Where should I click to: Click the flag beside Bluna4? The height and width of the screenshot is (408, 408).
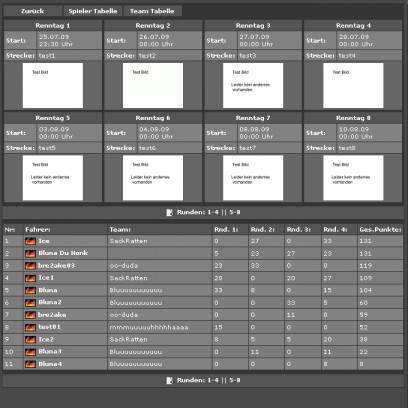[30, 364]
